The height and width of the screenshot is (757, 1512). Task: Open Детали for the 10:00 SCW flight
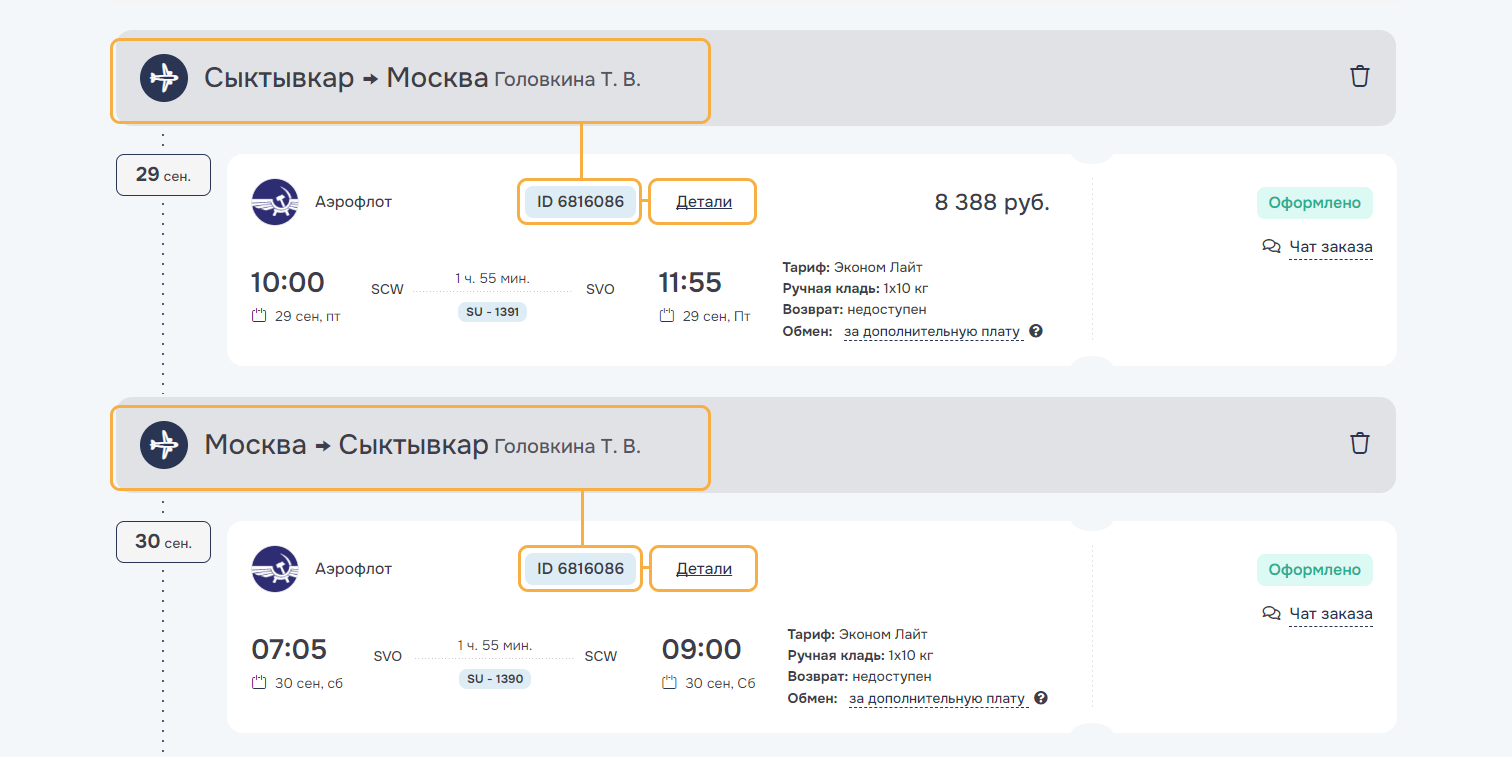[x=704, y=202]
